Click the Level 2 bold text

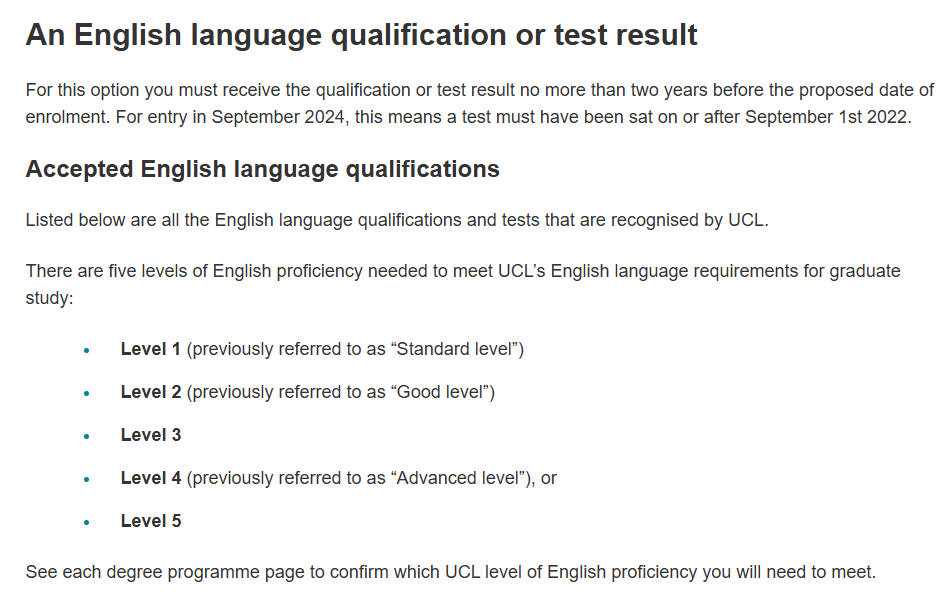point(151,392)
